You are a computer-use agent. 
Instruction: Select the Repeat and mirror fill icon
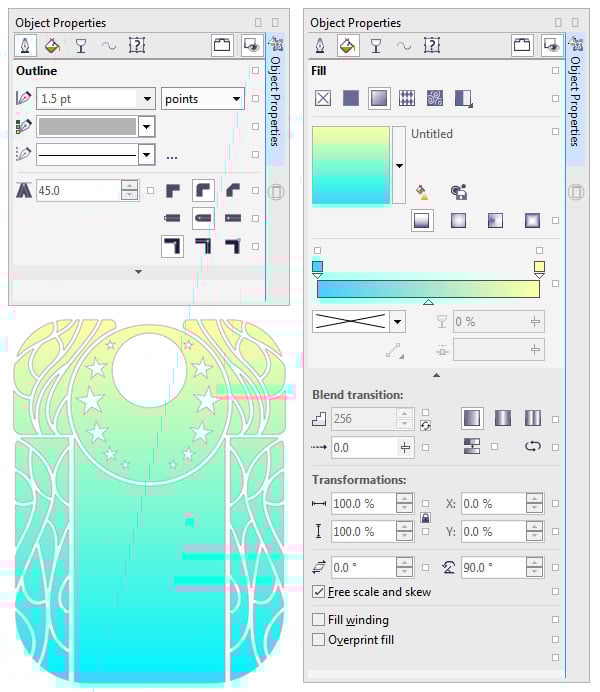coord(502,418)
